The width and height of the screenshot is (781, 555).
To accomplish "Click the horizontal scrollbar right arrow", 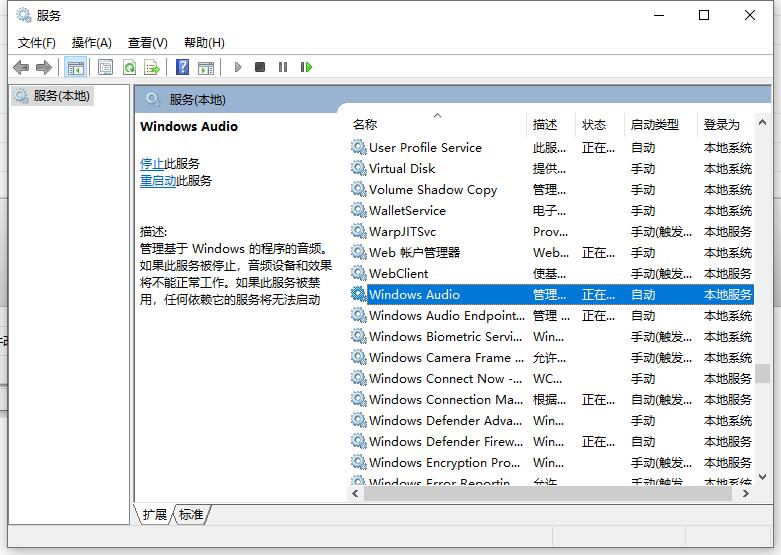I will coord(746,494).
